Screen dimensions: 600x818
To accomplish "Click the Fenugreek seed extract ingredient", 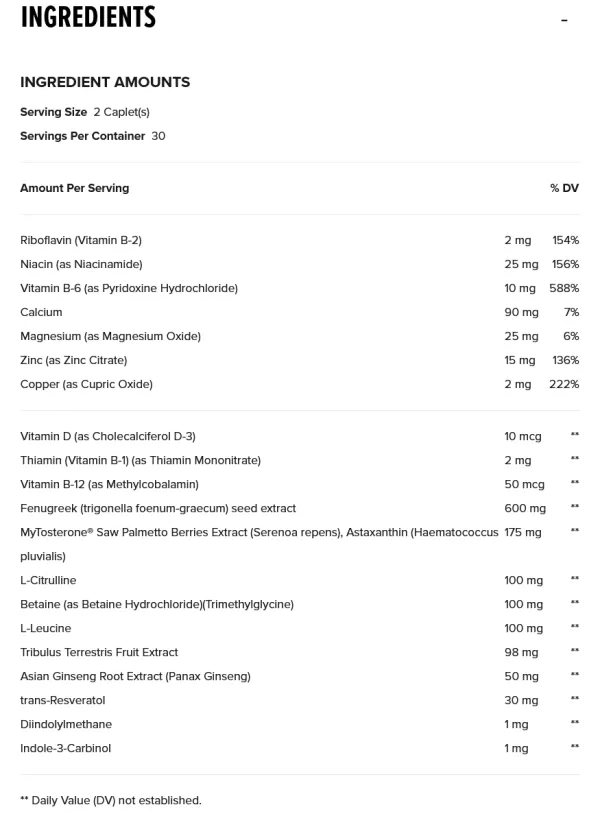I will [158, 508].
